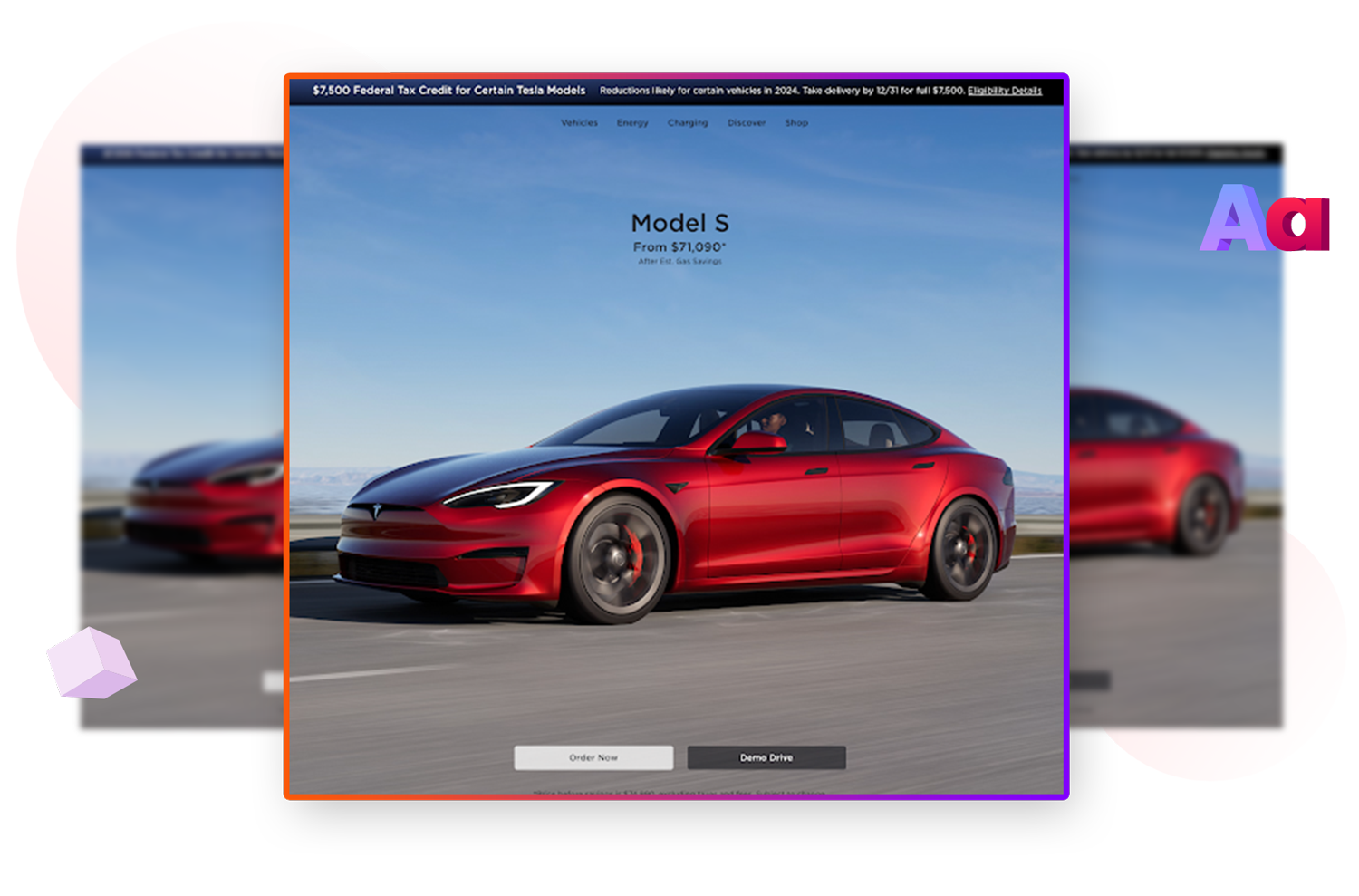The height and width of the screenshot is (896, 1359).
Task: Open the Energy navigation item
Action: tap(632, 123)
